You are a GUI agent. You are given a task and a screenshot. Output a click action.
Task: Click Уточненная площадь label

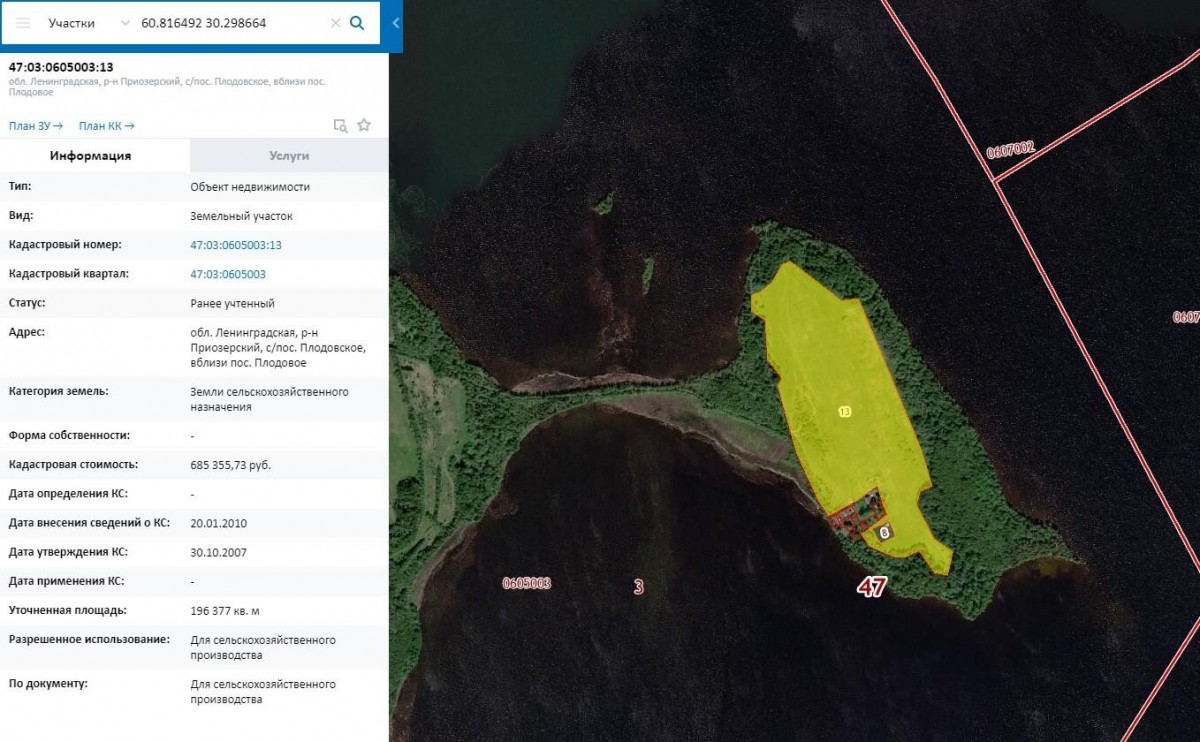click(x=69, y=610)
